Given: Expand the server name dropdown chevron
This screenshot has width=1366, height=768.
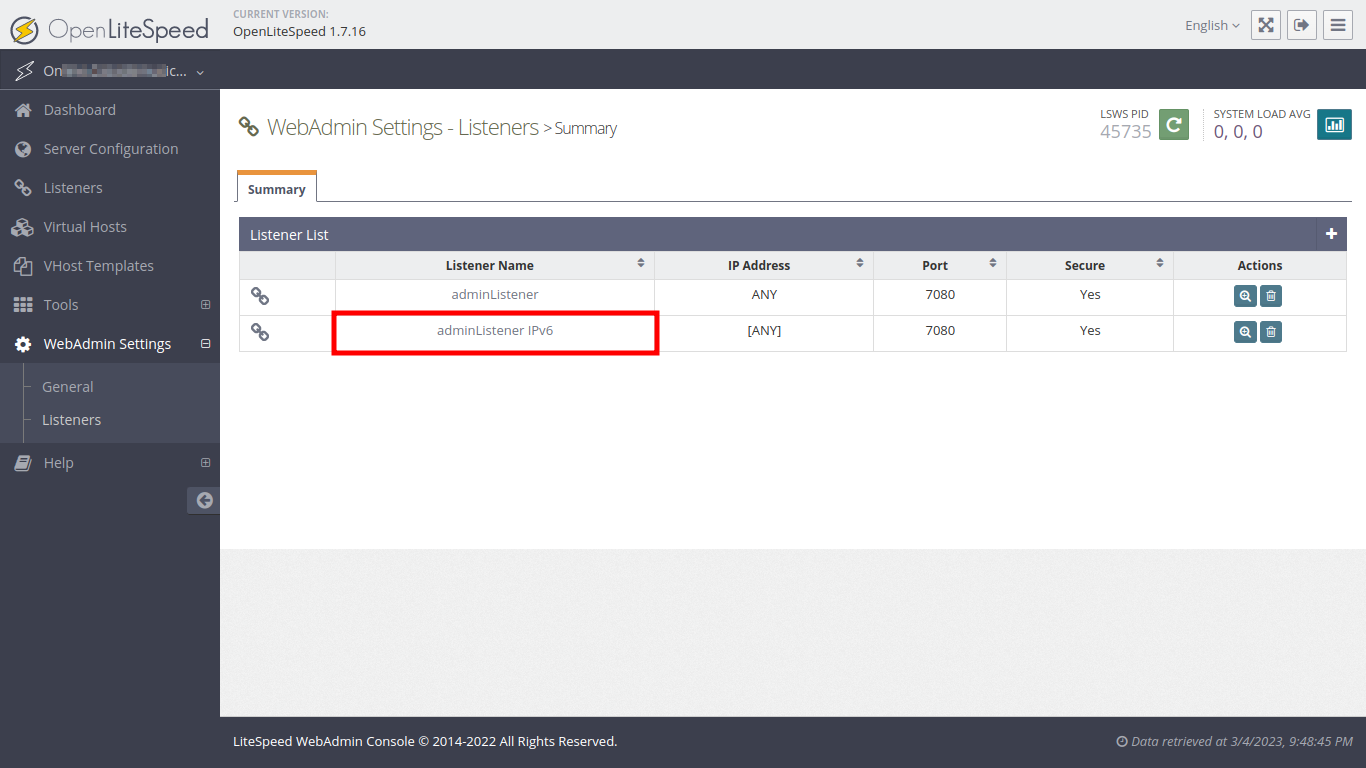Looking at the screenshot, I should [200, 72].
